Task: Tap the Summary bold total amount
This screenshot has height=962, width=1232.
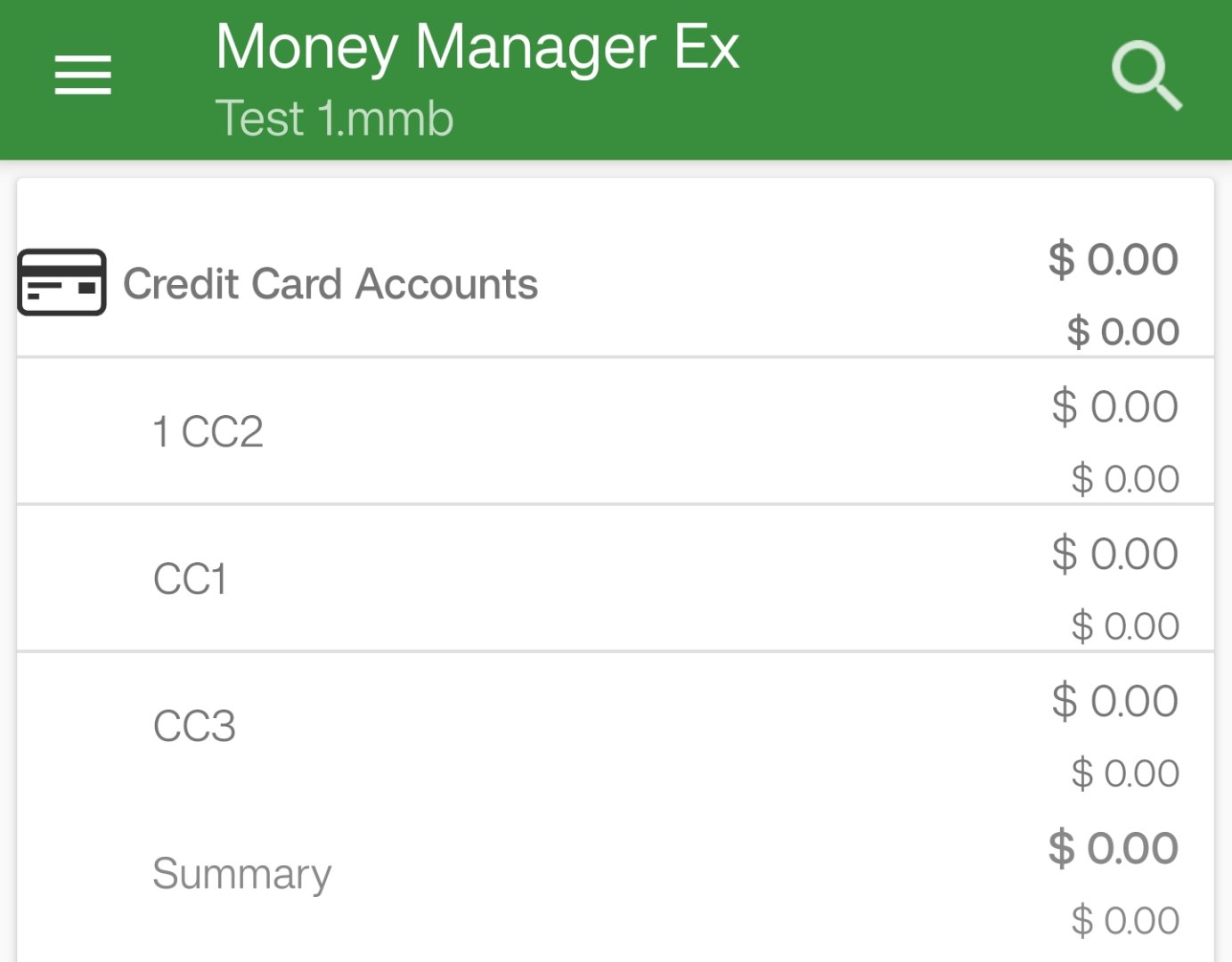Action: coord(1114,847)
